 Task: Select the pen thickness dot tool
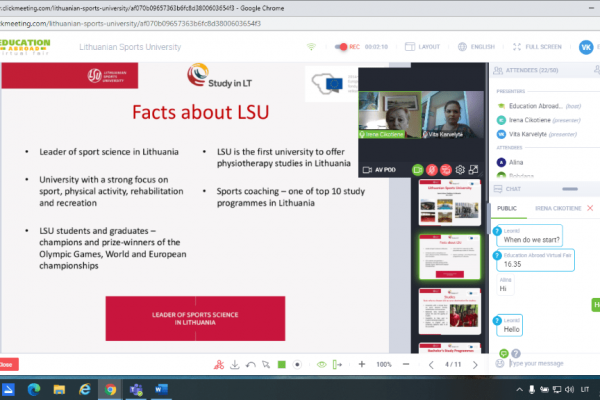coord(297,365)
